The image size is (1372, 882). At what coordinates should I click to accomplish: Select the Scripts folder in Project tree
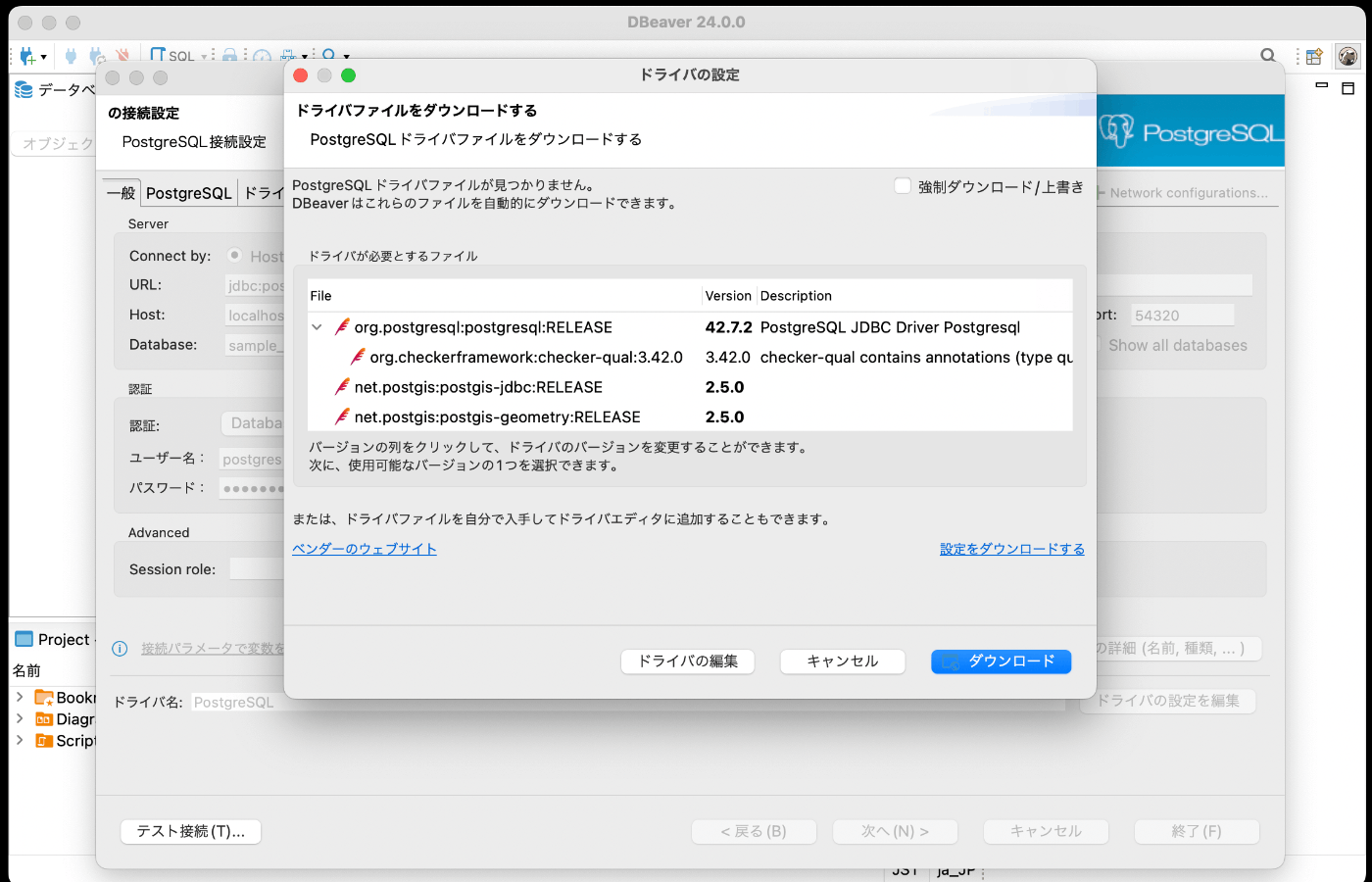tap(66, 741)
